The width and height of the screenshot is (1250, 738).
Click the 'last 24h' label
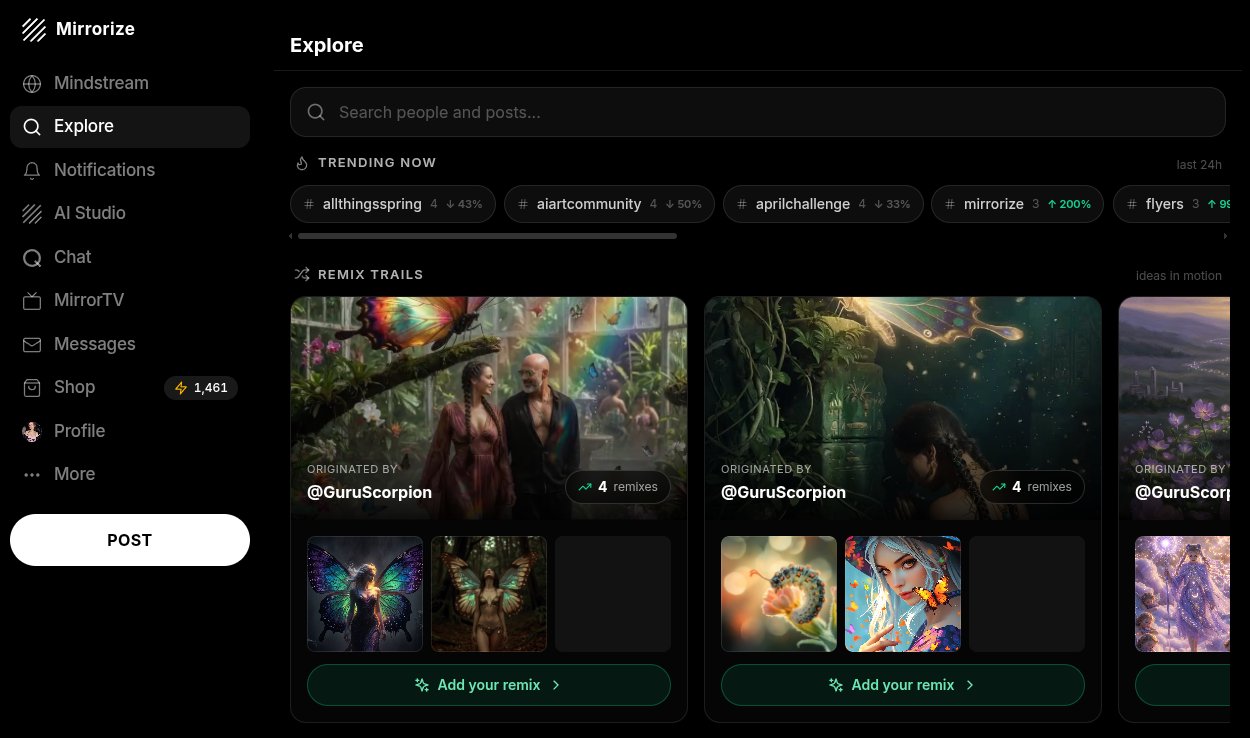(1199, 165)
